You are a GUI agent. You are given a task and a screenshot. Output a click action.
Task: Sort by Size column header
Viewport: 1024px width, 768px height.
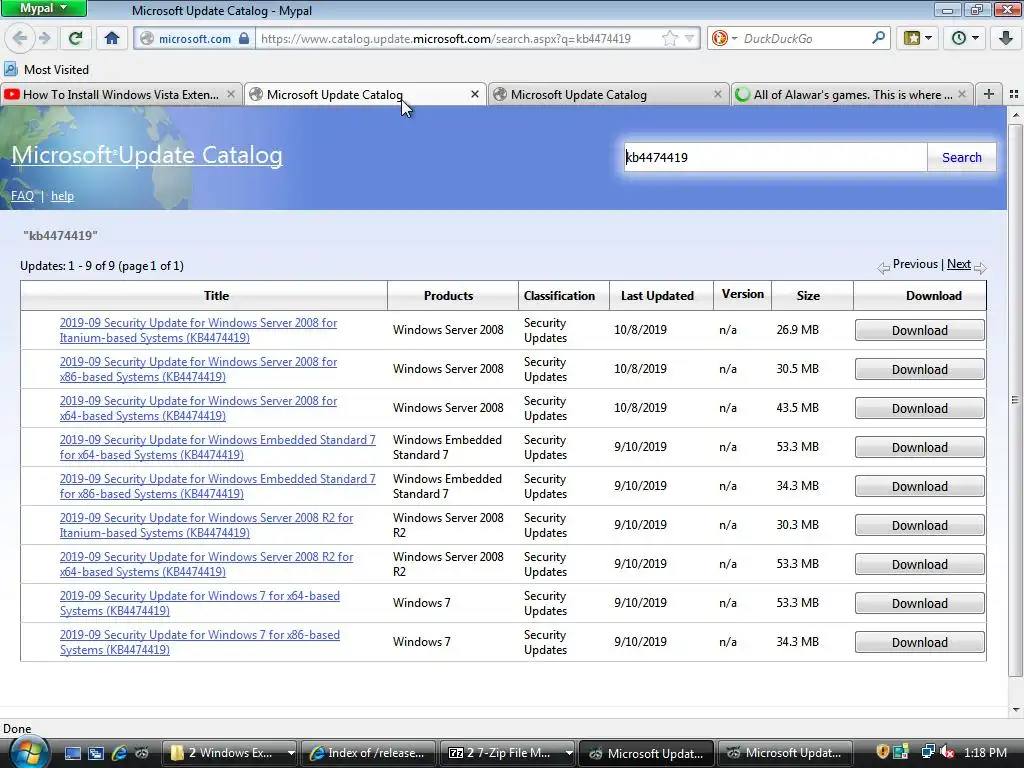pos(808,296)
